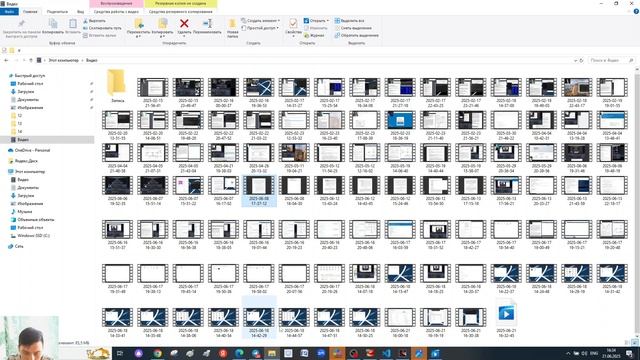Viewport: 640px width, 360px height.
Task: Go back with the left arrow button
Action: click(6, 60)
